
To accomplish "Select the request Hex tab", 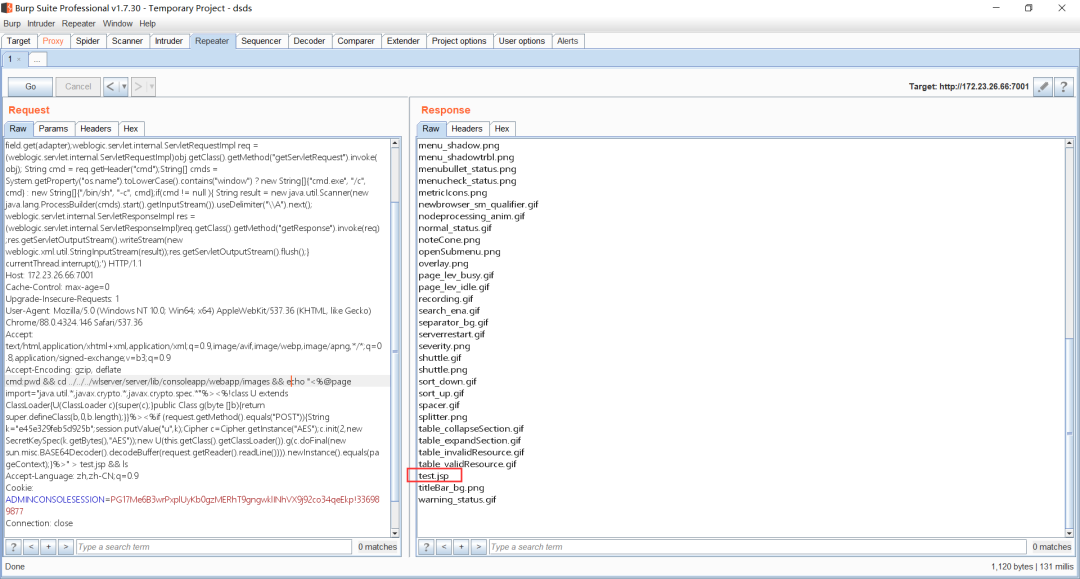I will coord(131,129).
